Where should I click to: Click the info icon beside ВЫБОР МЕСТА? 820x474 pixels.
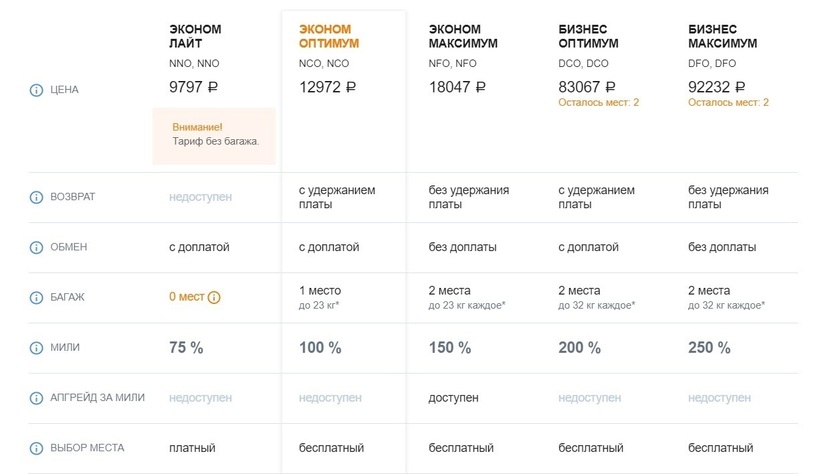pos(37,448)
